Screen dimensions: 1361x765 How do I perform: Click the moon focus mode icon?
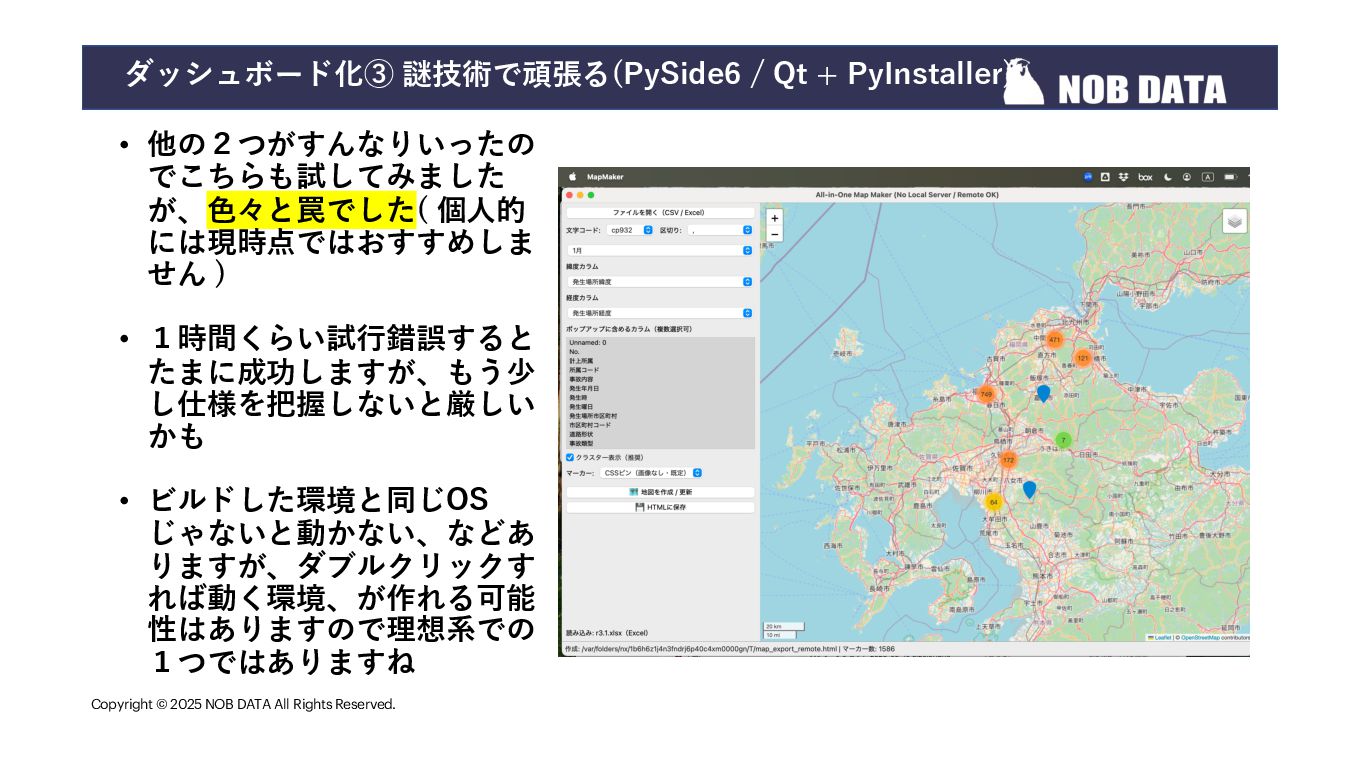point(1167,177)
